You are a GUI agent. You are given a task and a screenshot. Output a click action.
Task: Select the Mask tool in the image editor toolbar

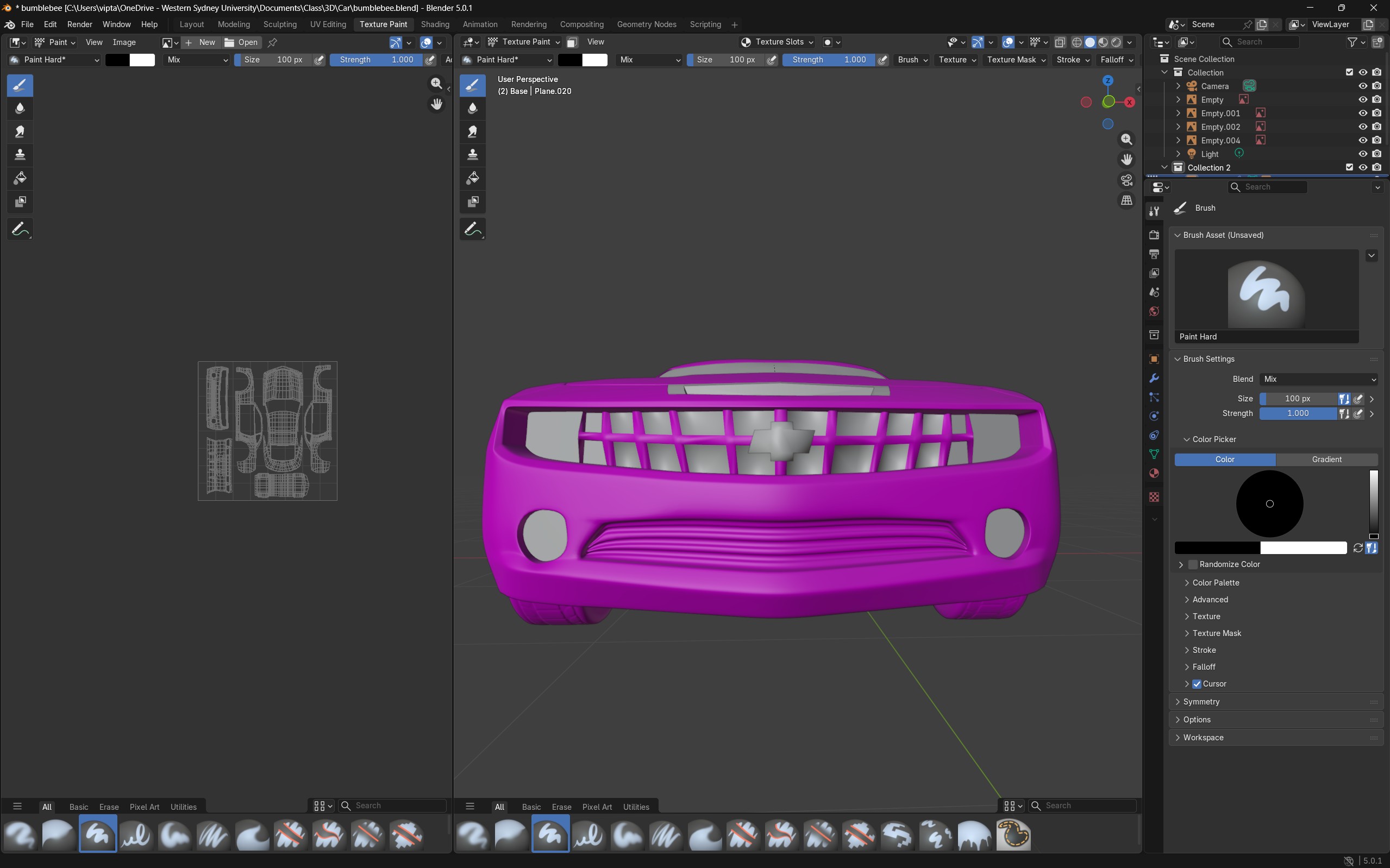(x=20, y=202)
